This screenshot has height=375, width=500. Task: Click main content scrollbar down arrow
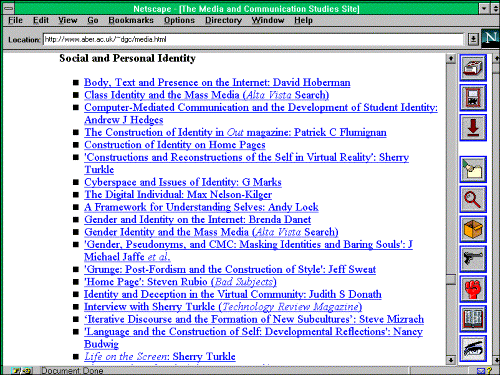[451, 360]
